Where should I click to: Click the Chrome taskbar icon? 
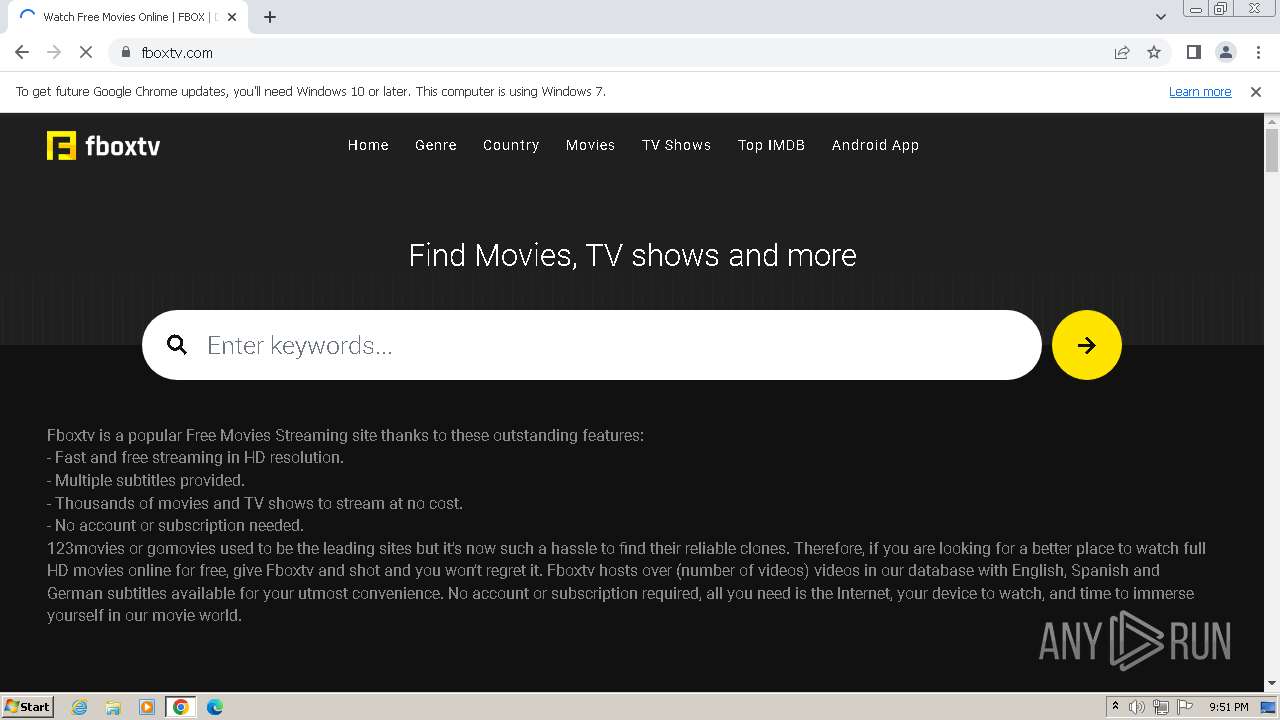tap(181, 707)
